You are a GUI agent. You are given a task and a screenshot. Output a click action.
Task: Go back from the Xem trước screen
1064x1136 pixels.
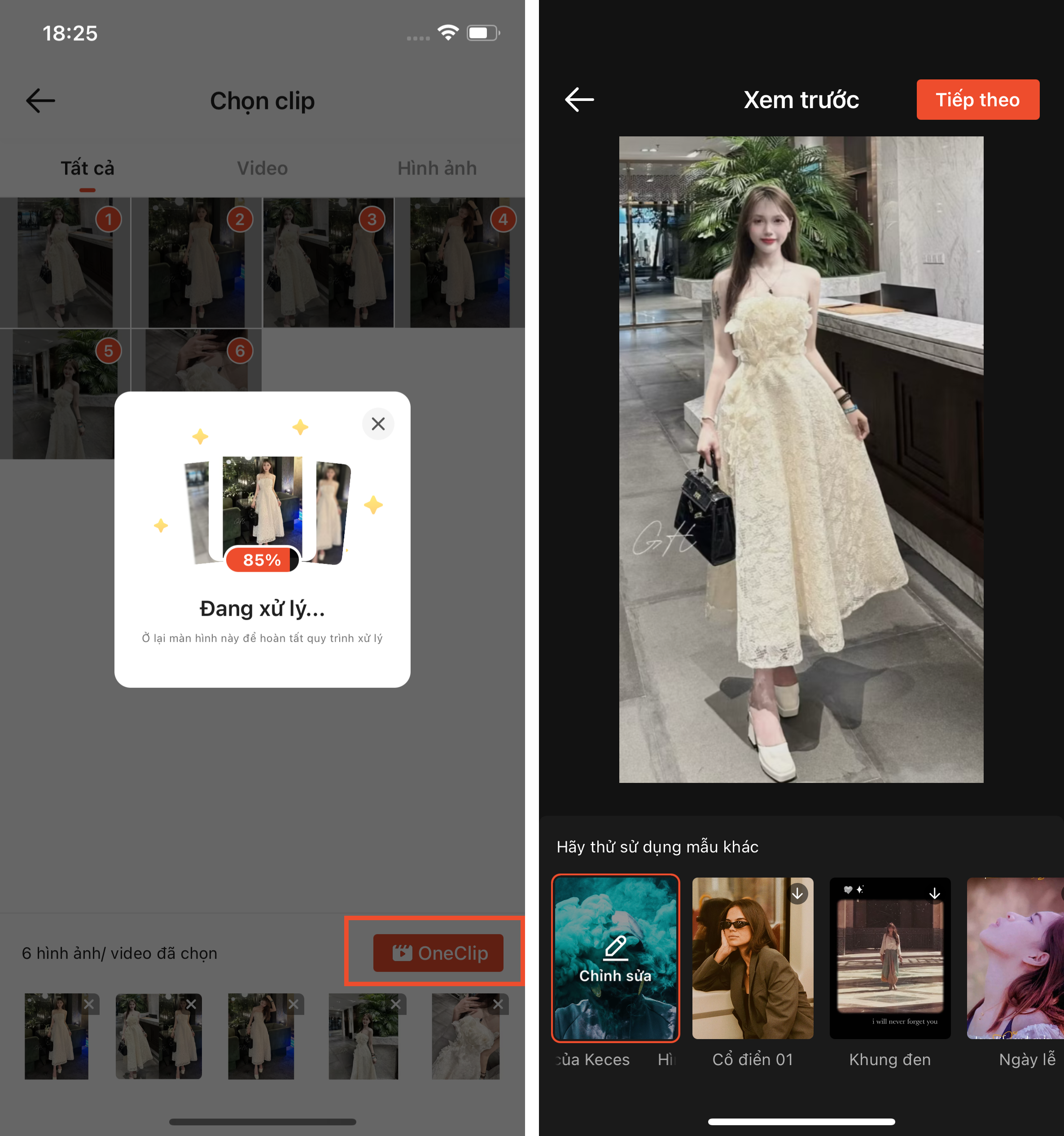pyautogui.click(x=579, y=100)
